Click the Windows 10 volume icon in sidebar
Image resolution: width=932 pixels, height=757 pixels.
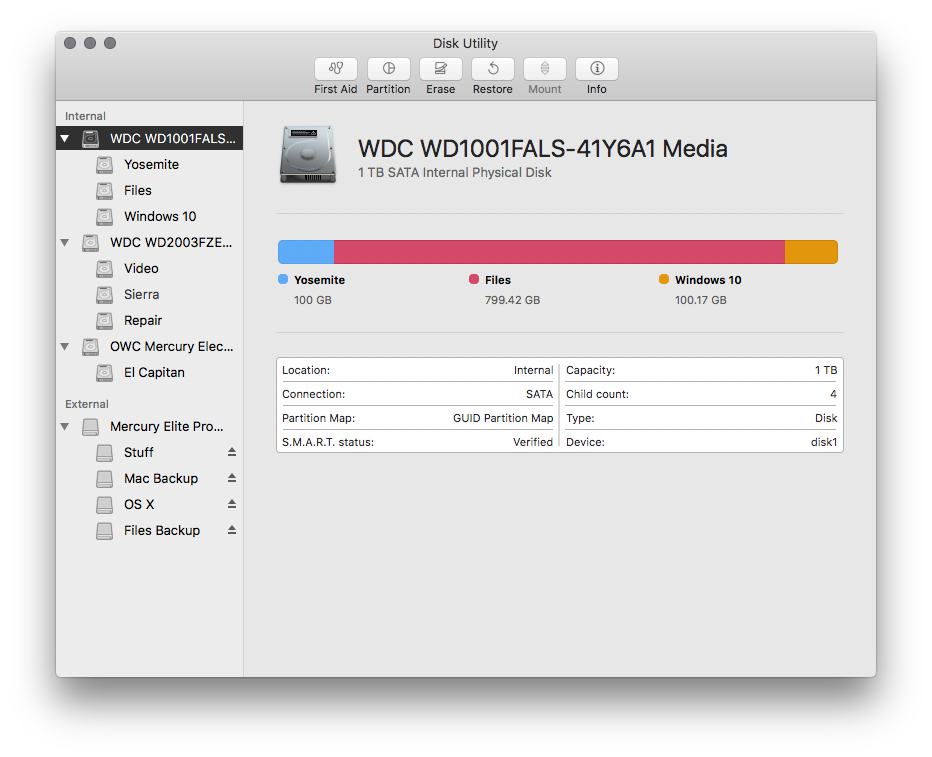pos(105,216)
